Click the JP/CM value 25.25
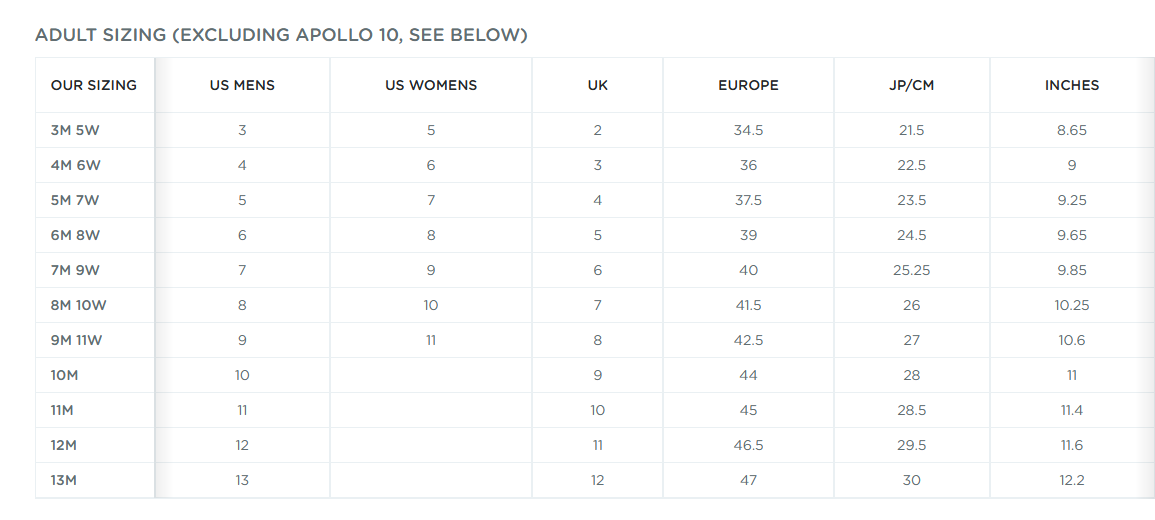 tap(912, 270)
